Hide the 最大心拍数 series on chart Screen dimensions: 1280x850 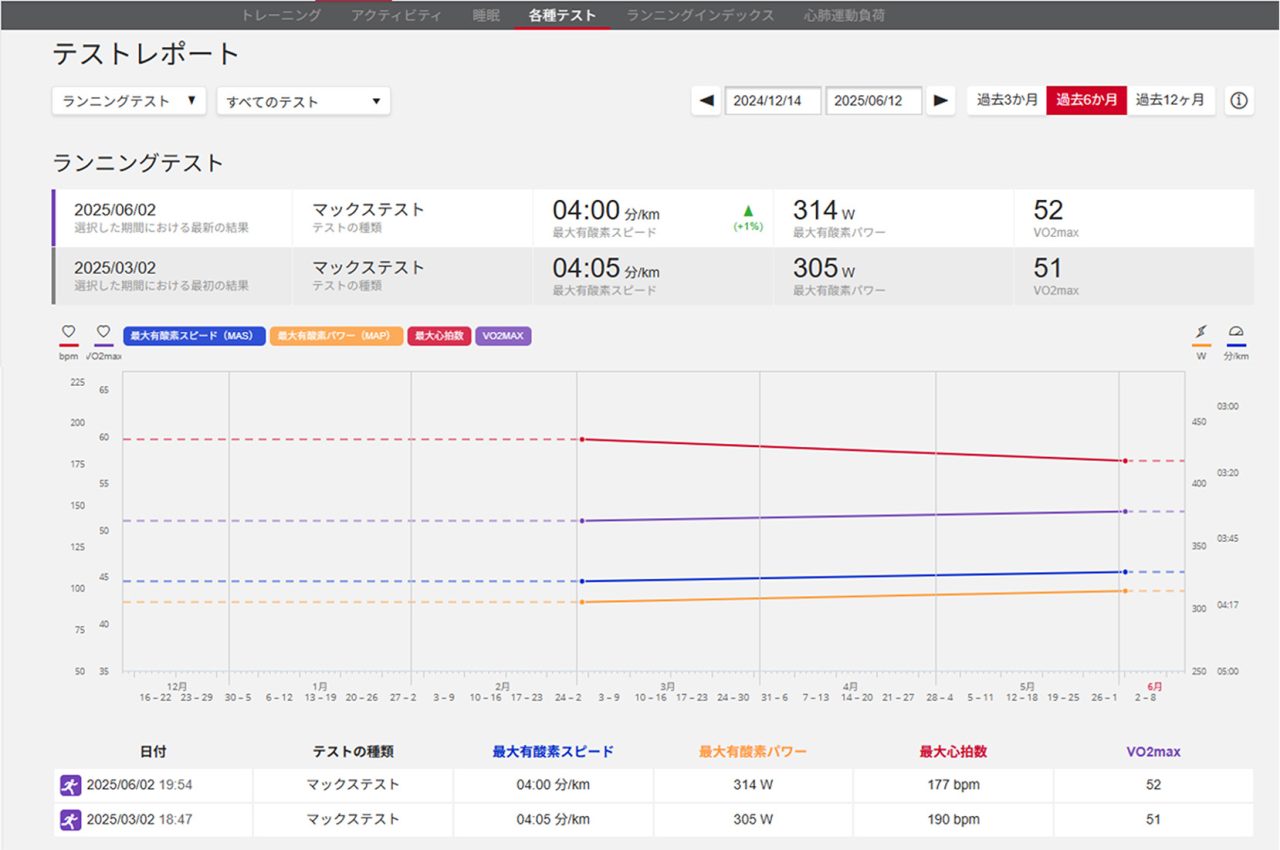tap(439, 336)
